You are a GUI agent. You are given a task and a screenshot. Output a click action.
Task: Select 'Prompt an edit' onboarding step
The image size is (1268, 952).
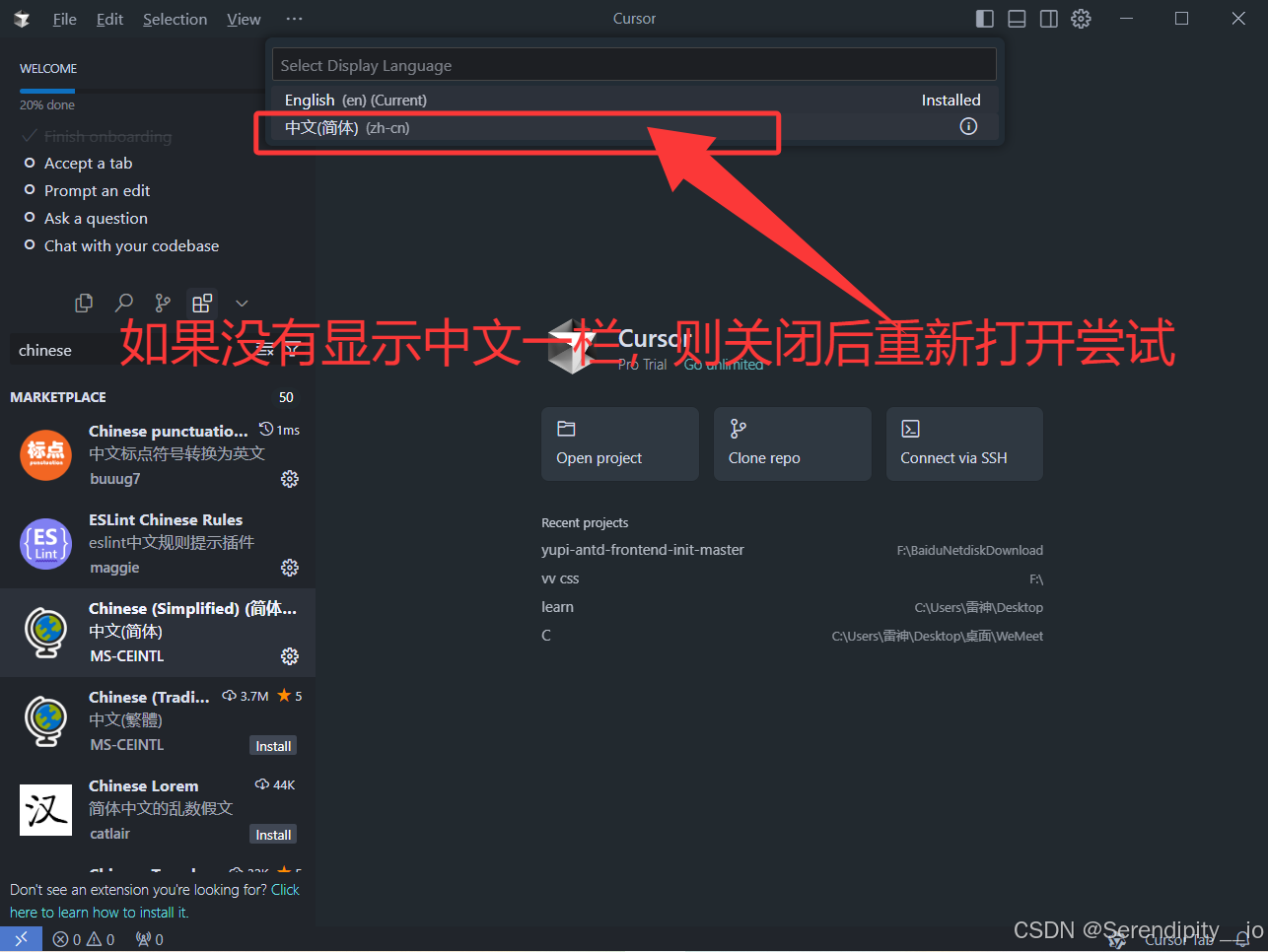(97, 190)
